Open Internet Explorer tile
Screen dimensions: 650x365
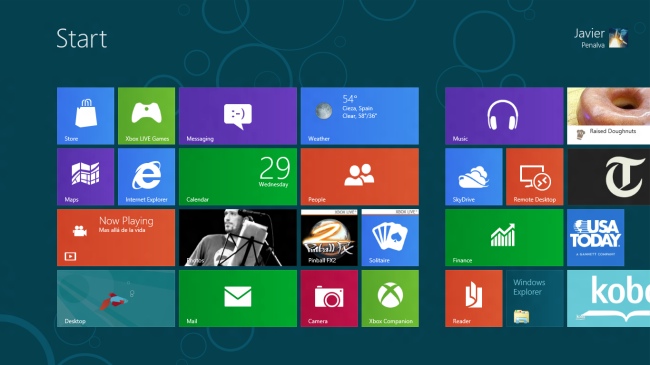(146, 177)
